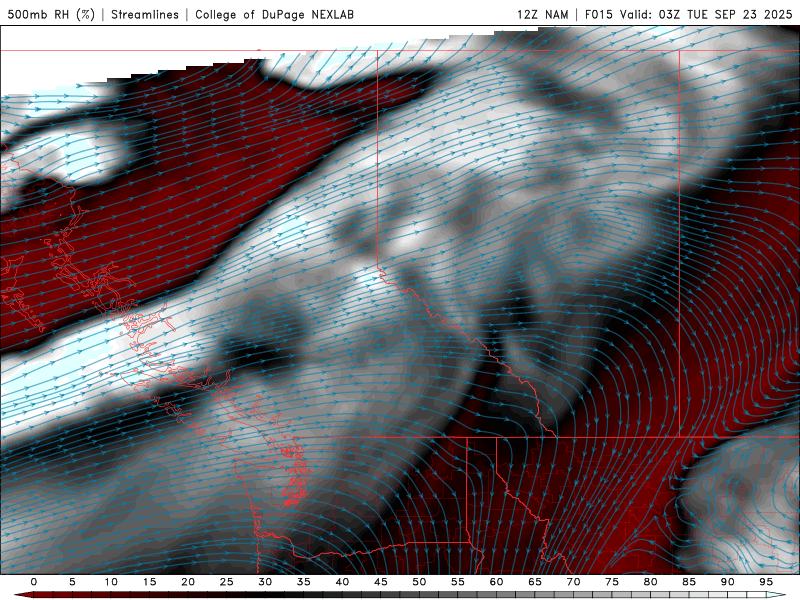Click the '75' label on the color scale
Image resolution: width=800 pixels, height=600 pixels.
click(612, 582)
